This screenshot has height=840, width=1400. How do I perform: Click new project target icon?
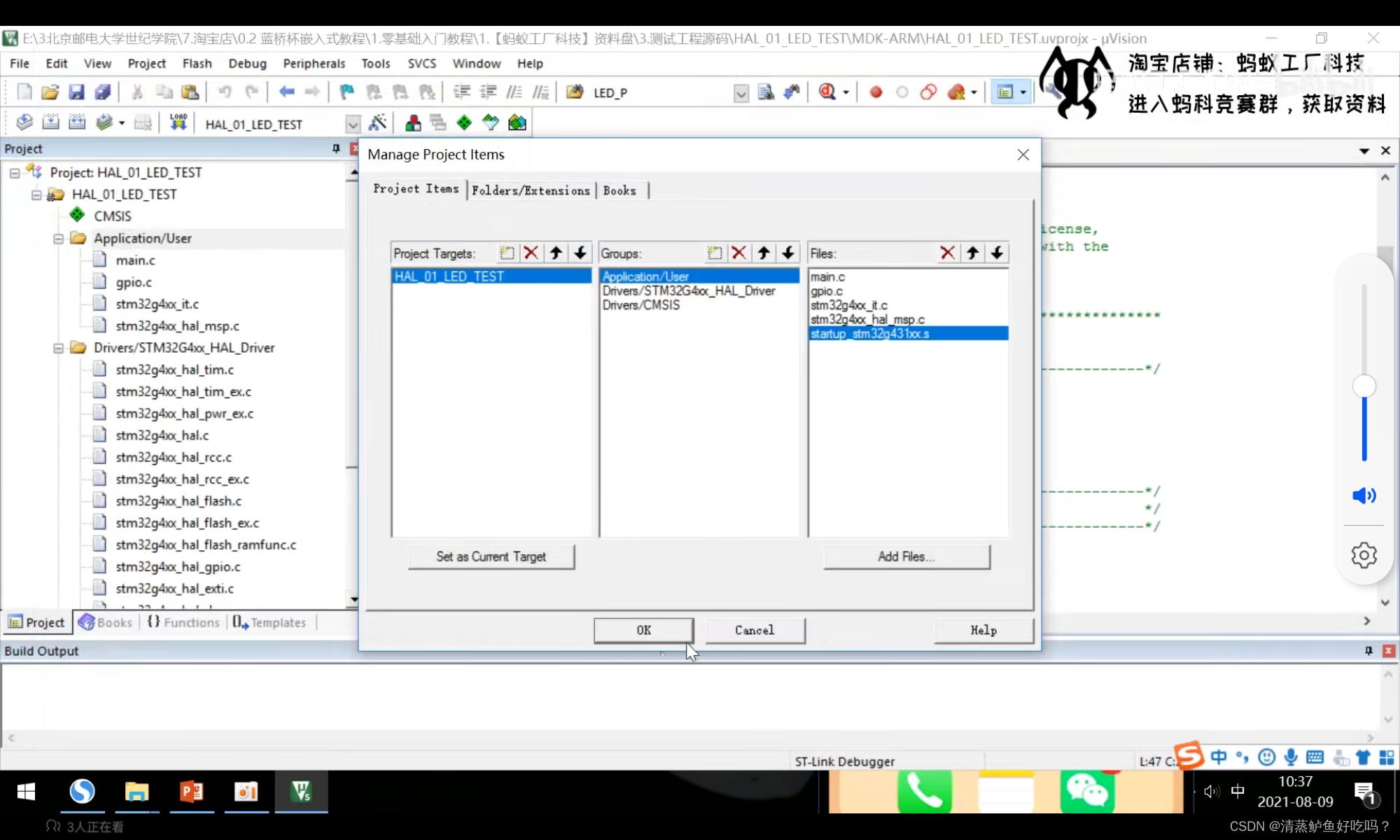coord(507,253)
